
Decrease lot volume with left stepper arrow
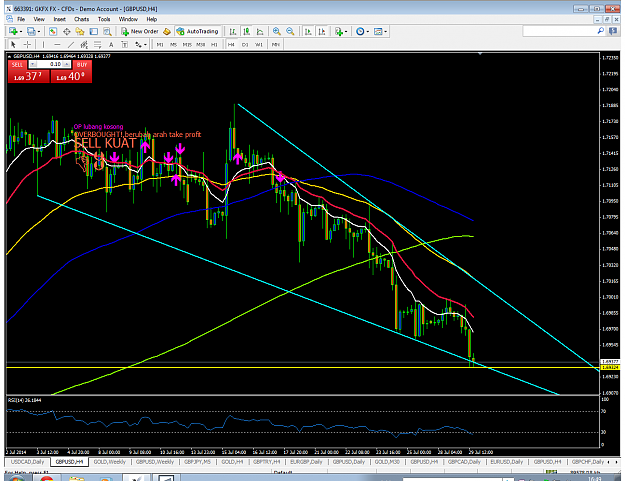click(33, 64)
